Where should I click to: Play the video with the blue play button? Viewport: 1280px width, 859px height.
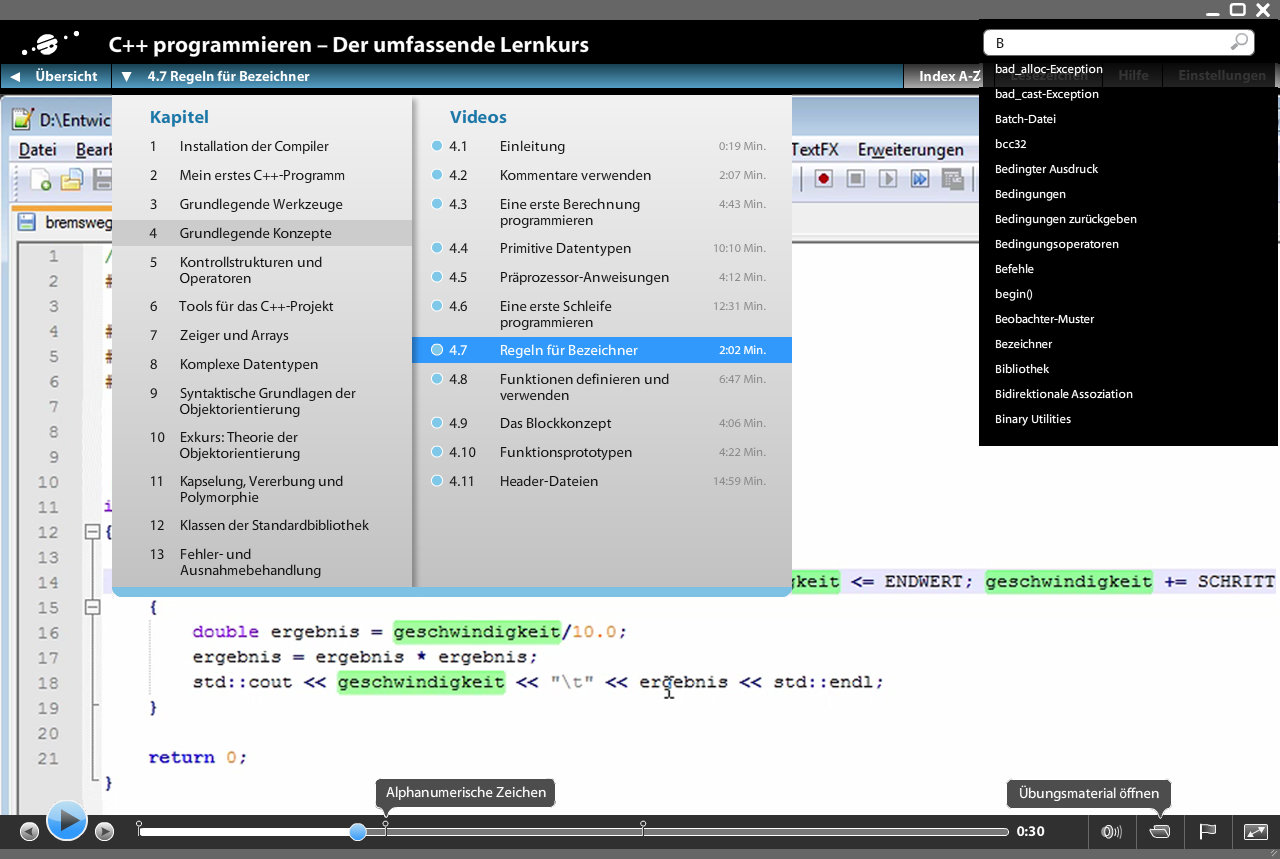tap(66, 821)
